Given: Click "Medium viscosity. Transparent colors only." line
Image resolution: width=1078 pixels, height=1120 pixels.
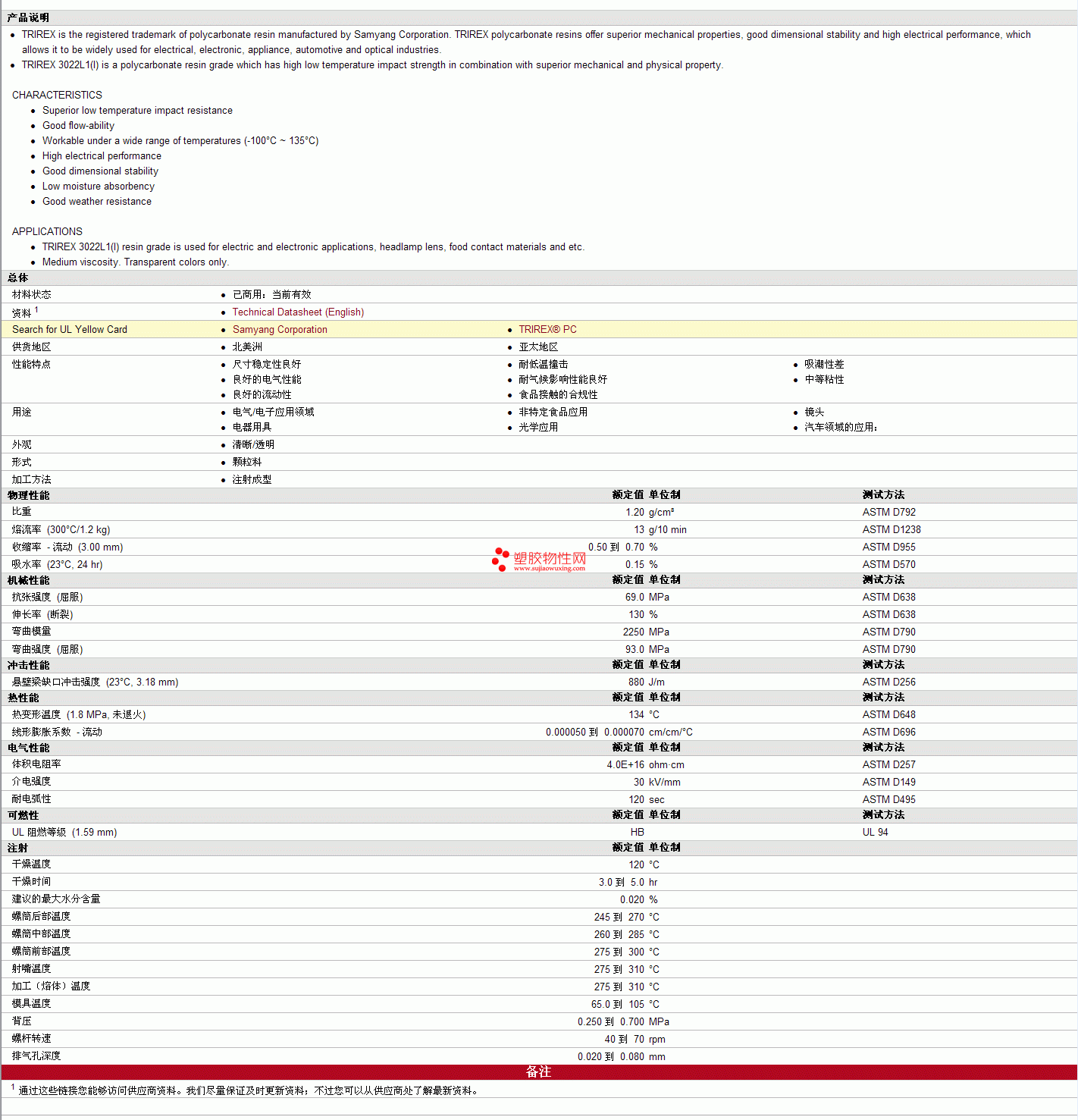Looking at the screenshot, I should [136, 262].
